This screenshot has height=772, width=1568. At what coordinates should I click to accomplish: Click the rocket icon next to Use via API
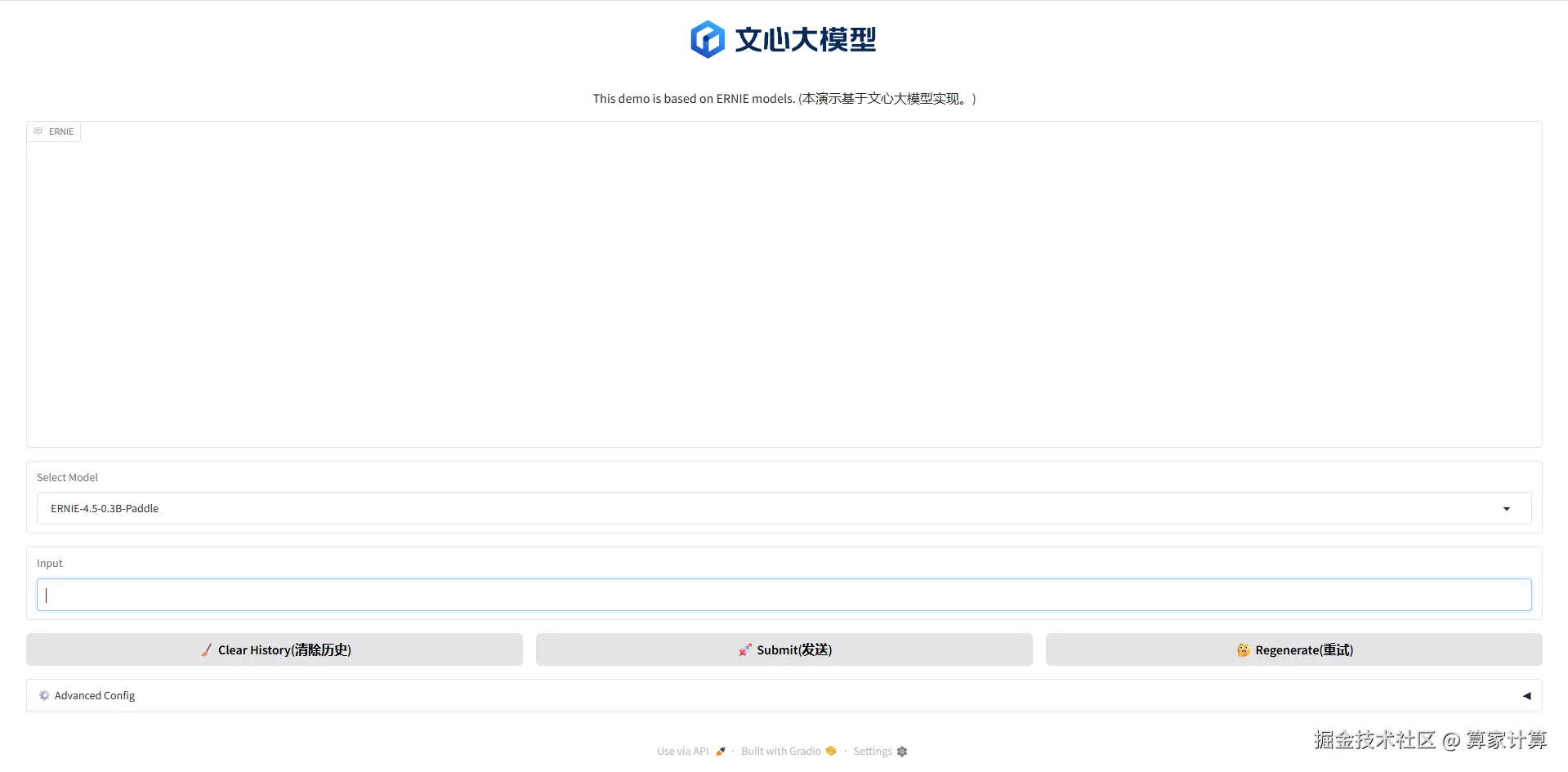(x=720, y=752)
